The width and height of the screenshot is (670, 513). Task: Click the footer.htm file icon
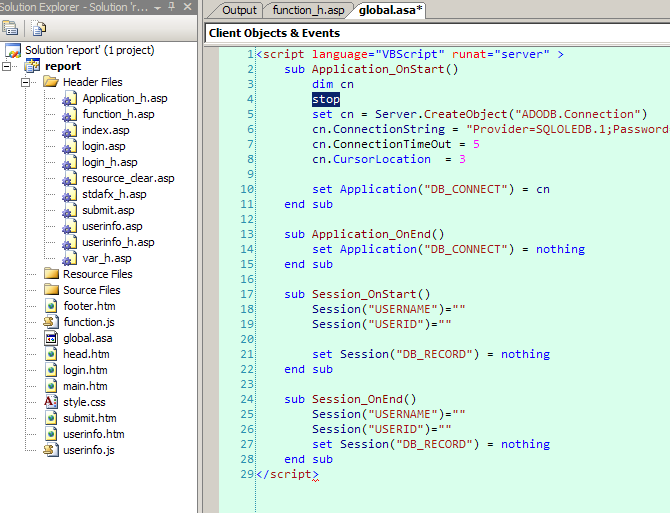pyautogui.click(x=51, y=306)
